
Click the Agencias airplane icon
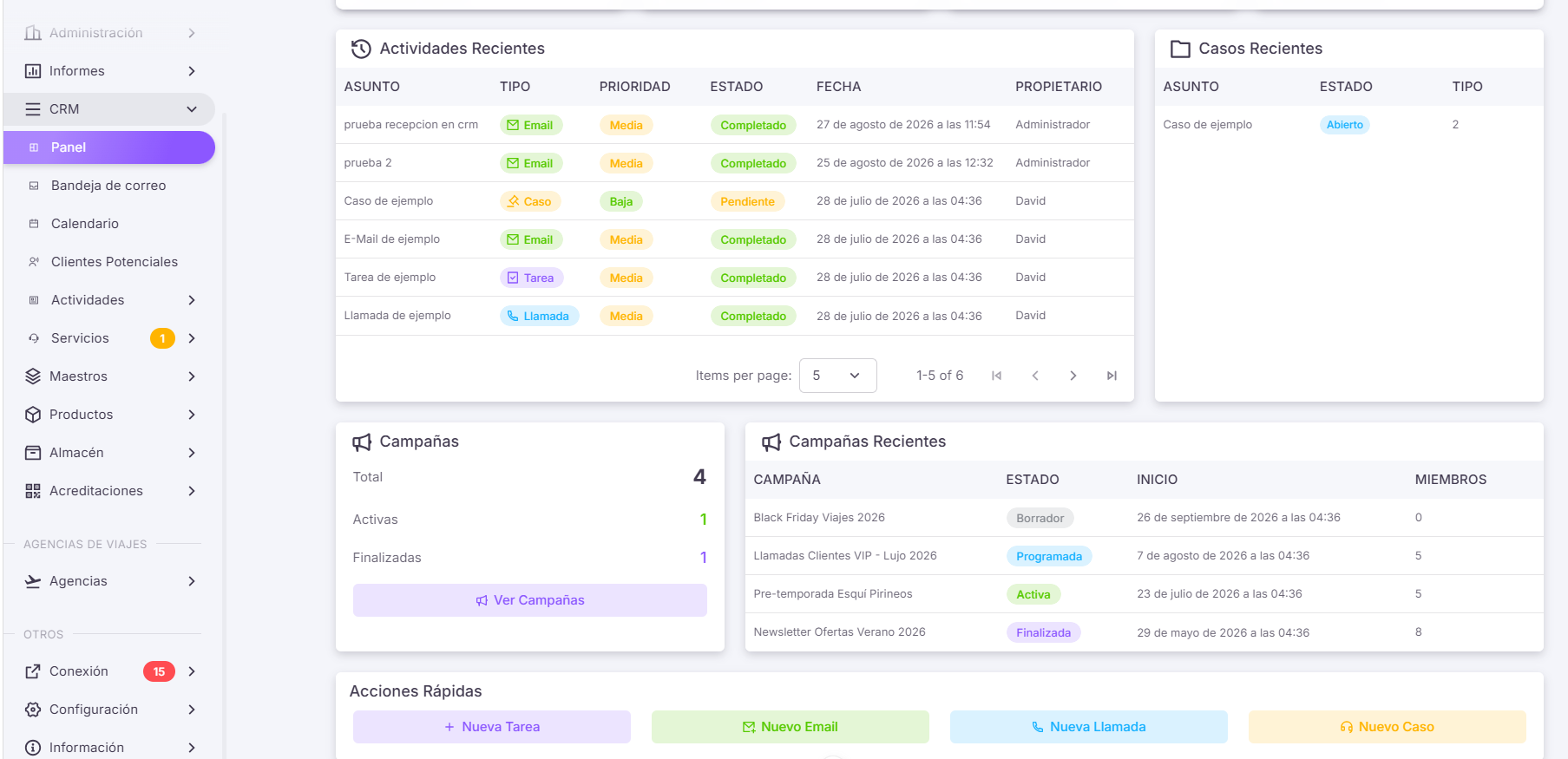click(33, 581)
